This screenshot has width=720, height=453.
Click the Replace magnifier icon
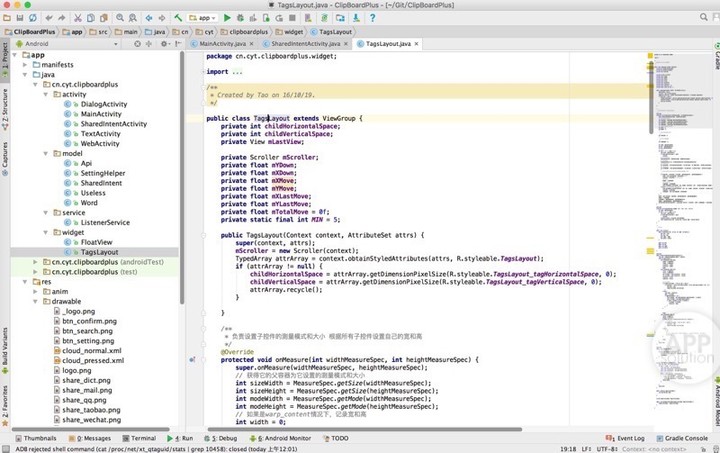coord(133,18)
